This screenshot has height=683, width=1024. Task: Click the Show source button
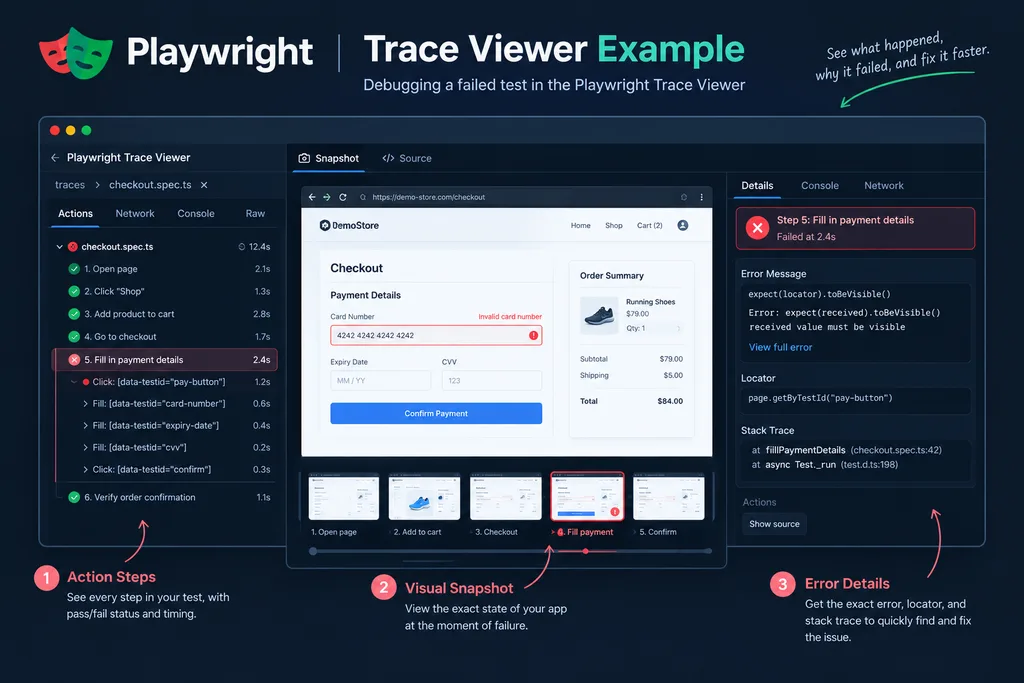click(774, 524)
